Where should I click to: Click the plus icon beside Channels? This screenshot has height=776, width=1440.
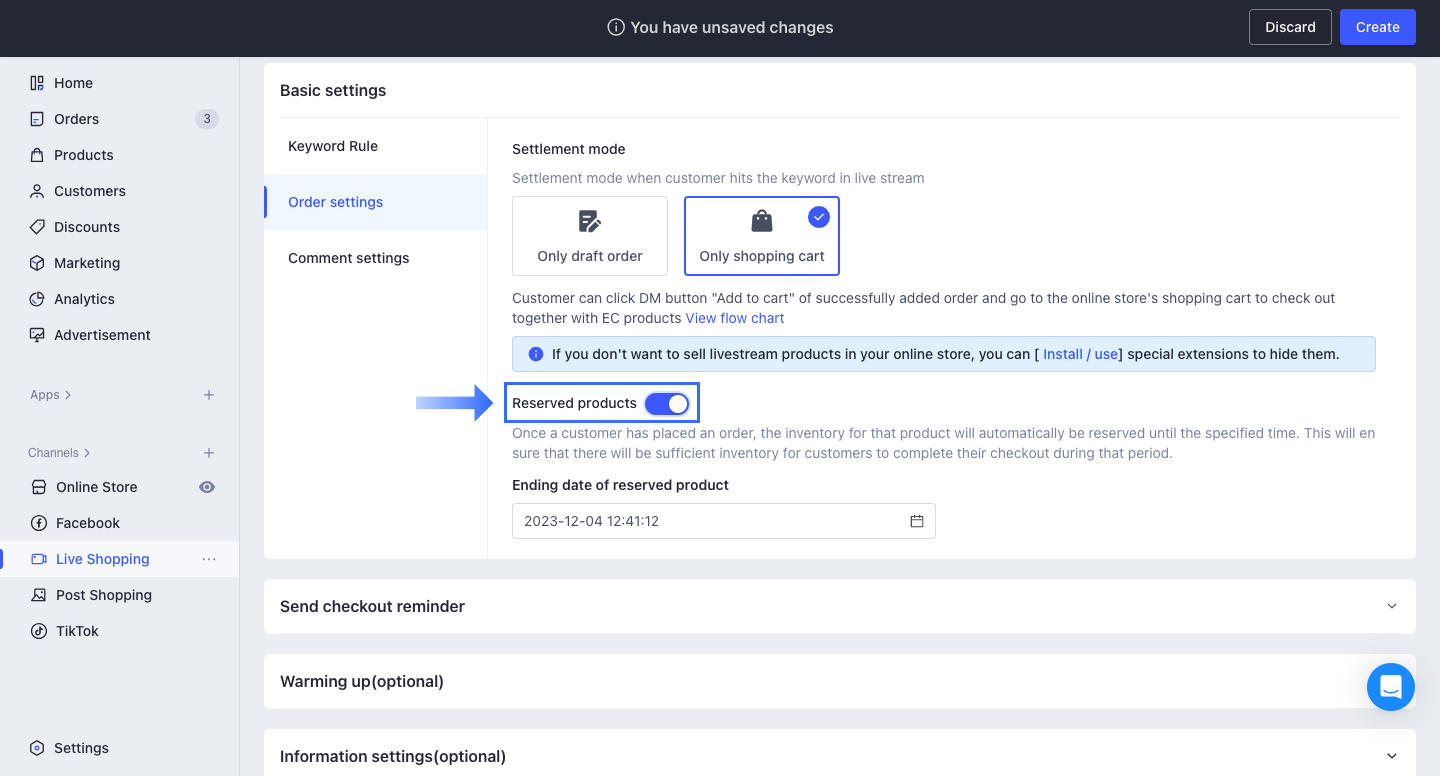click(x=209, y=453)
